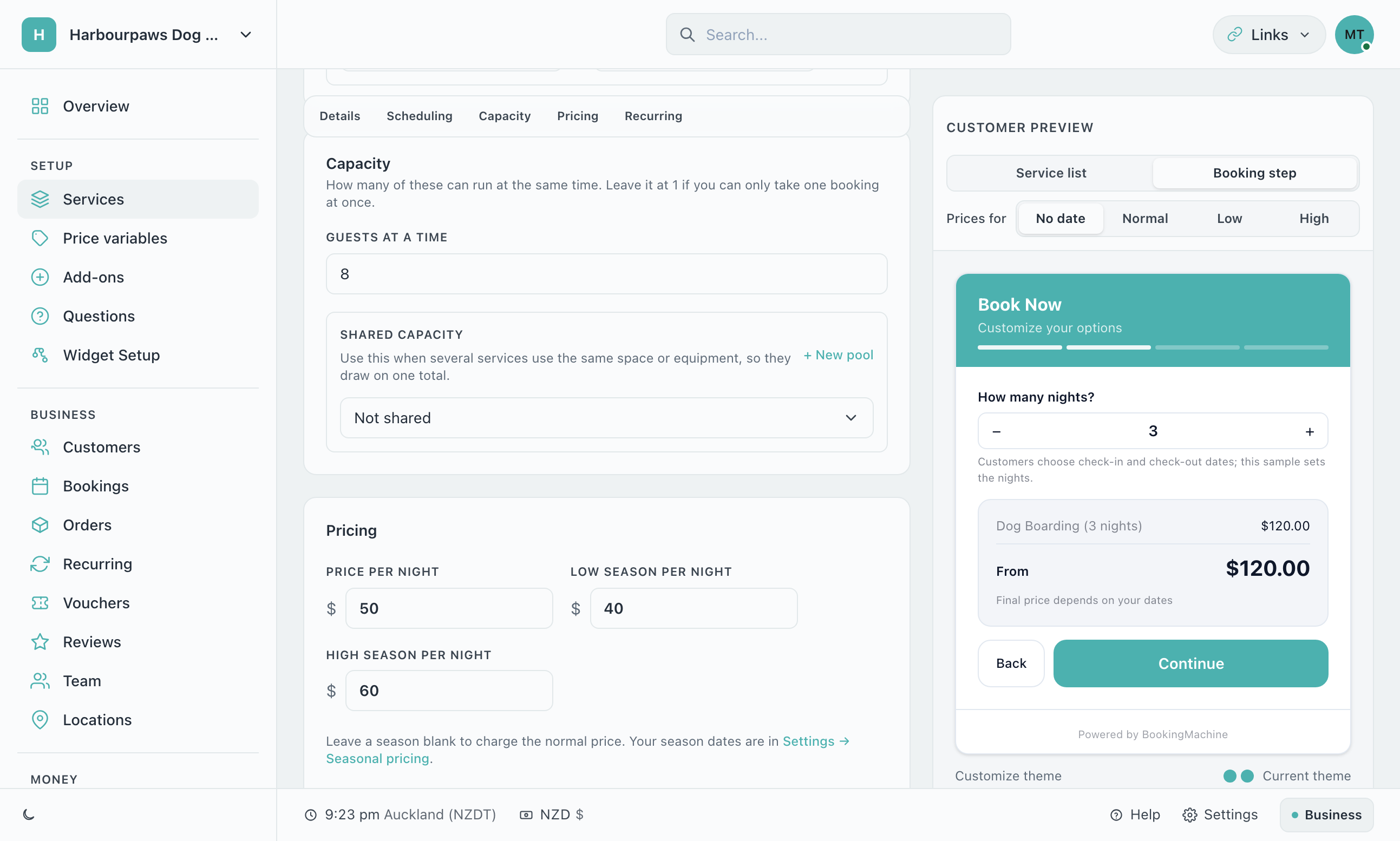This screenshot has height=841, width=1400.
Task: Click the first Current theme color dot
Action: click(1229, 776)
